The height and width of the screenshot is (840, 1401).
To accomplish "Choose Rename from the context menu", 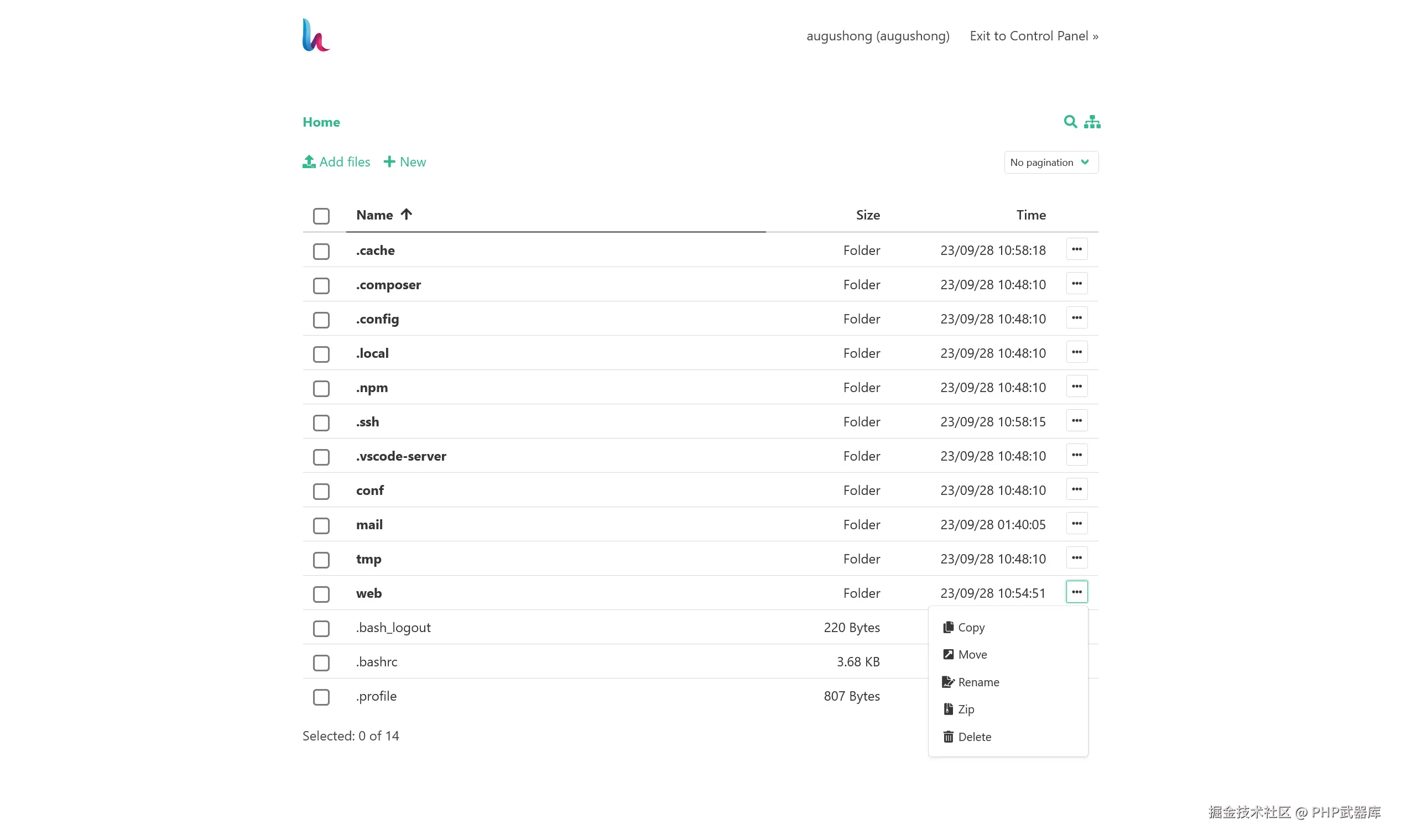I will tap(977, 682).
